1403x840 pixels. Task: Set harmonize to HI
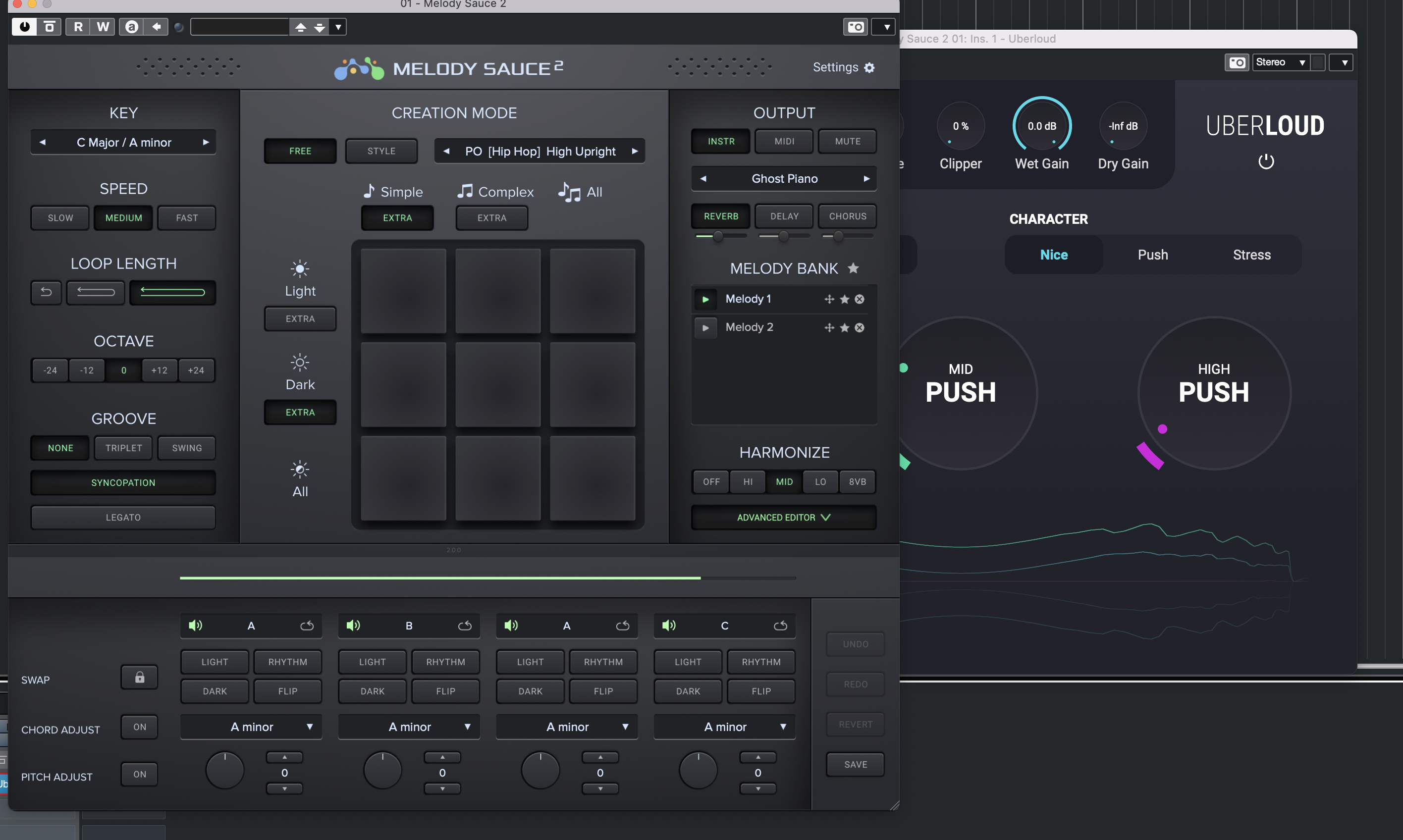[x=748, y=482]
